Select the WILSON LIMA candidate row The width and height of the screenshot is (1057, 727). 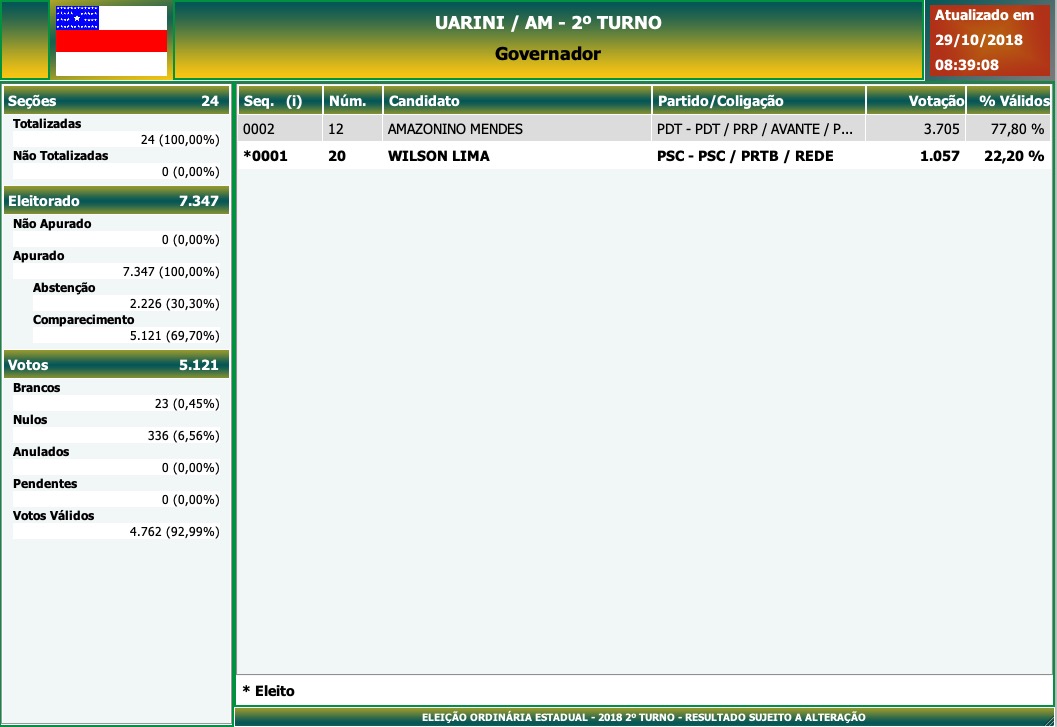(439, 156)
